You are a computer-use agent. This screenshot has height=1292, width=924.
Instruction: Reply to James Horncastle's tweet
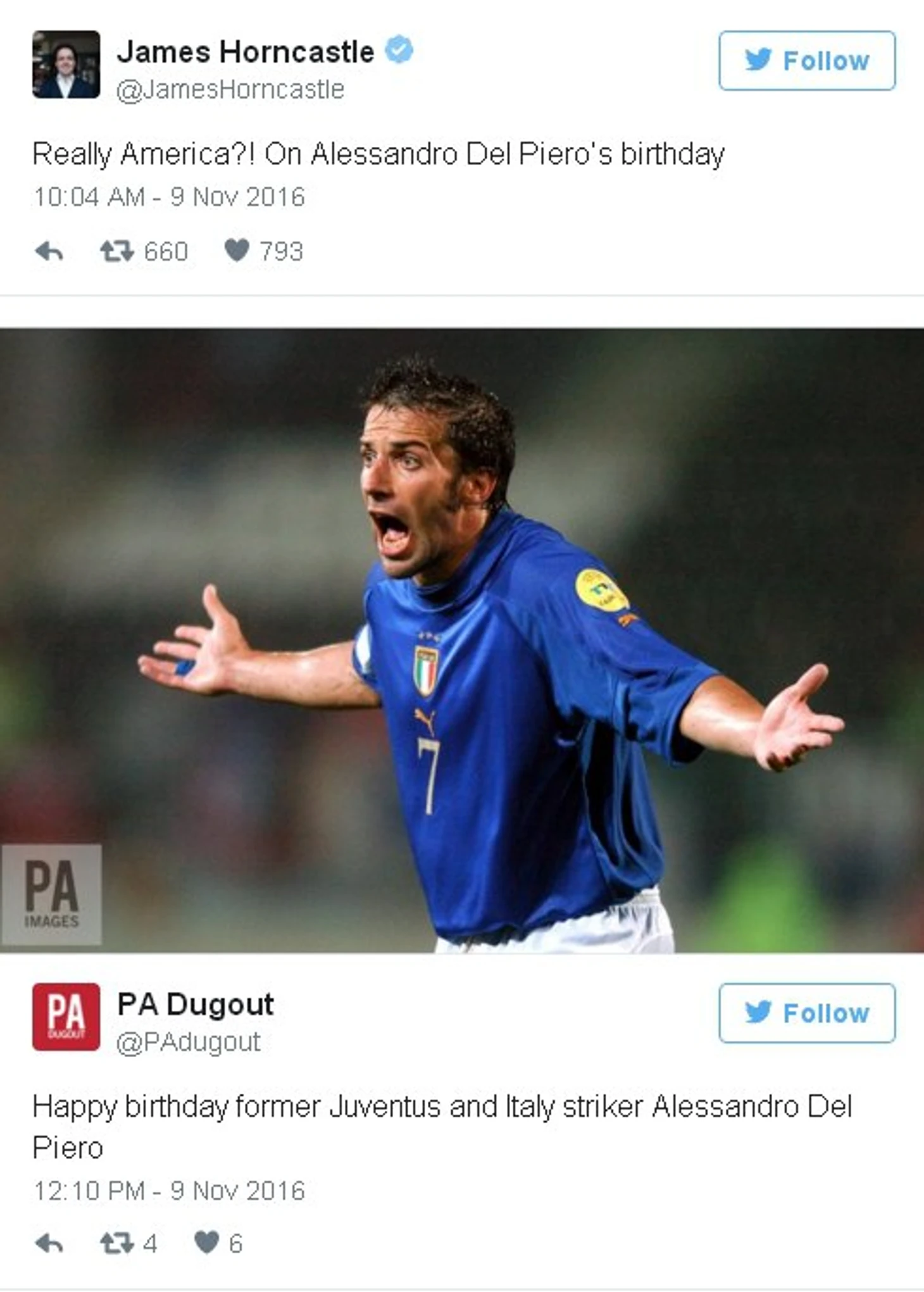tap(49, 252)
